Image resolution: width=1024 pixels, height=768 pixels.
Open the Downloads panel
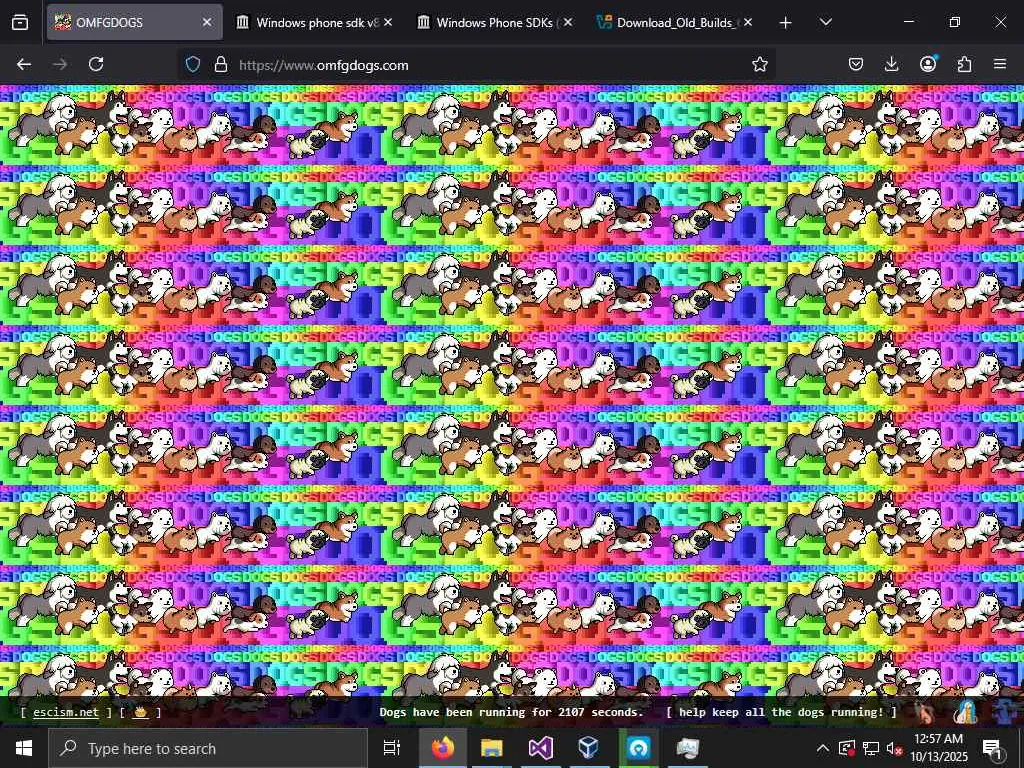pos(891,64)
